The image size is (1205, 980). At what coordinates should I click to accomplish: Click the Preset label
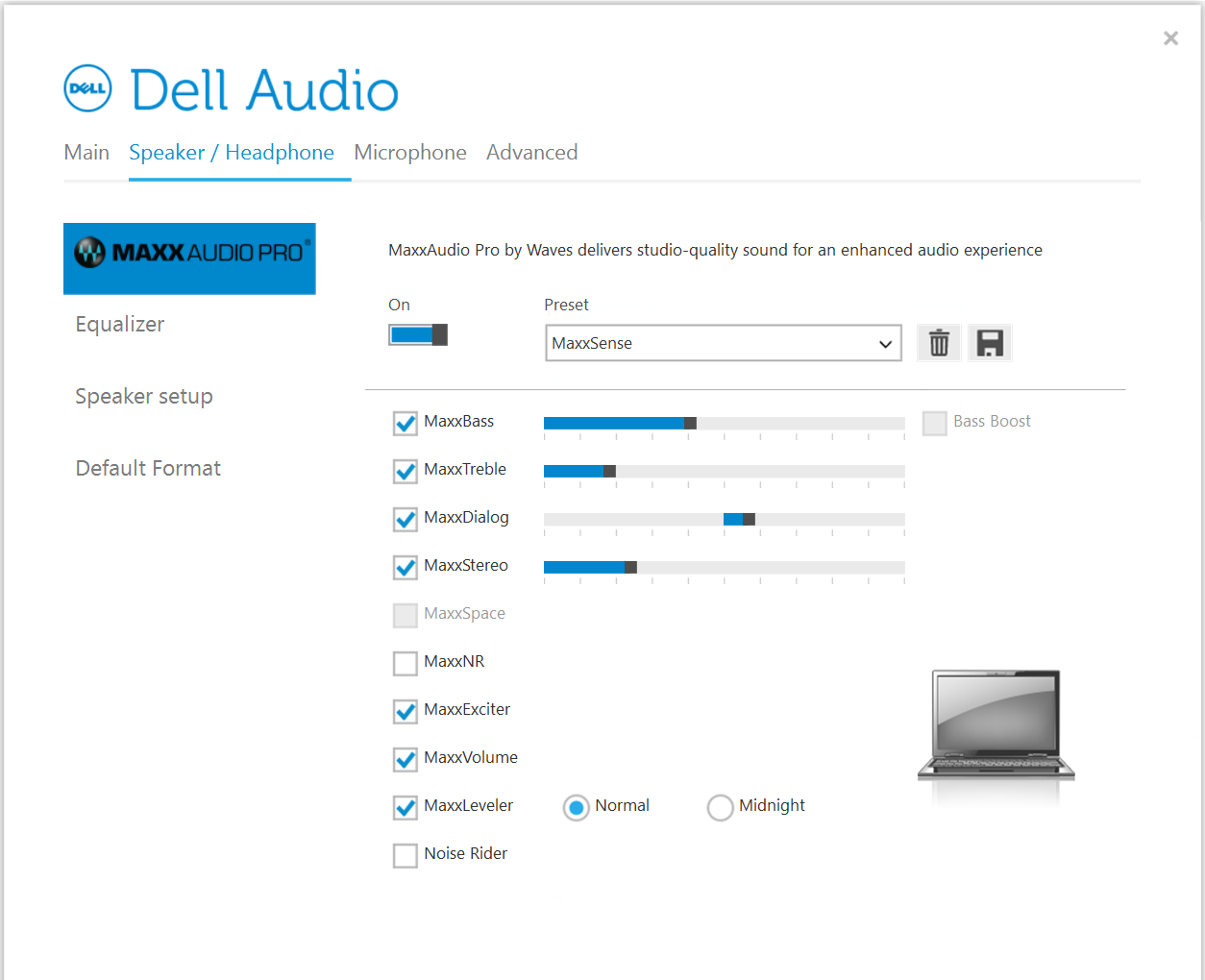(x=566, y=305)
